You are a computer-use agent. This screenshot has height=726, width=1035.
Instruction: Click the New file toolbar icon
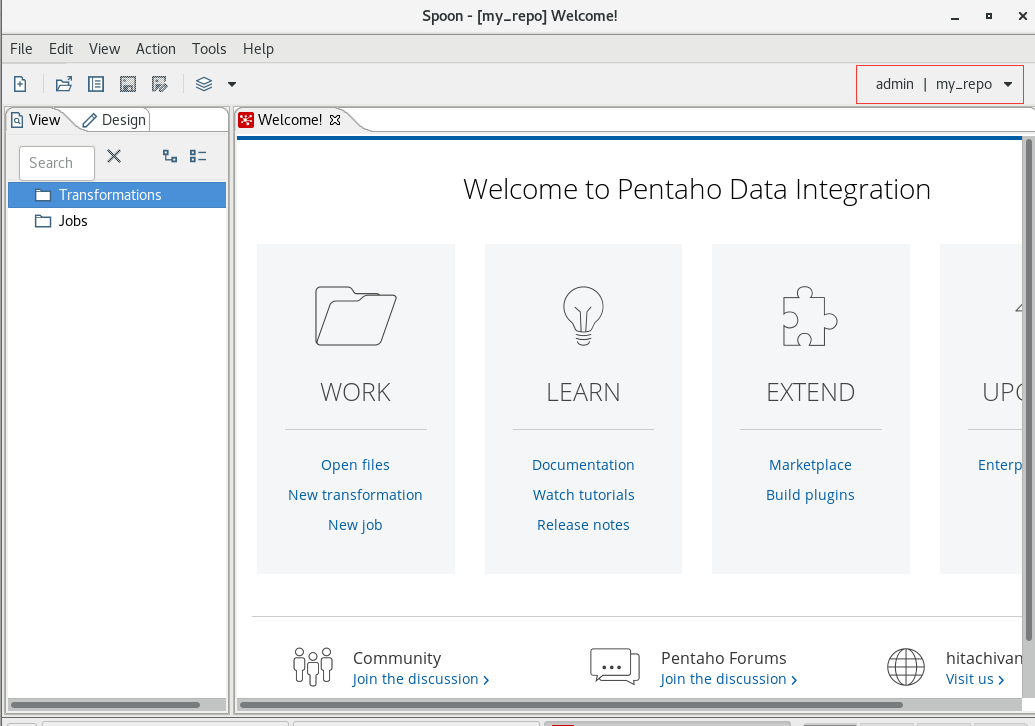point(20,84)
